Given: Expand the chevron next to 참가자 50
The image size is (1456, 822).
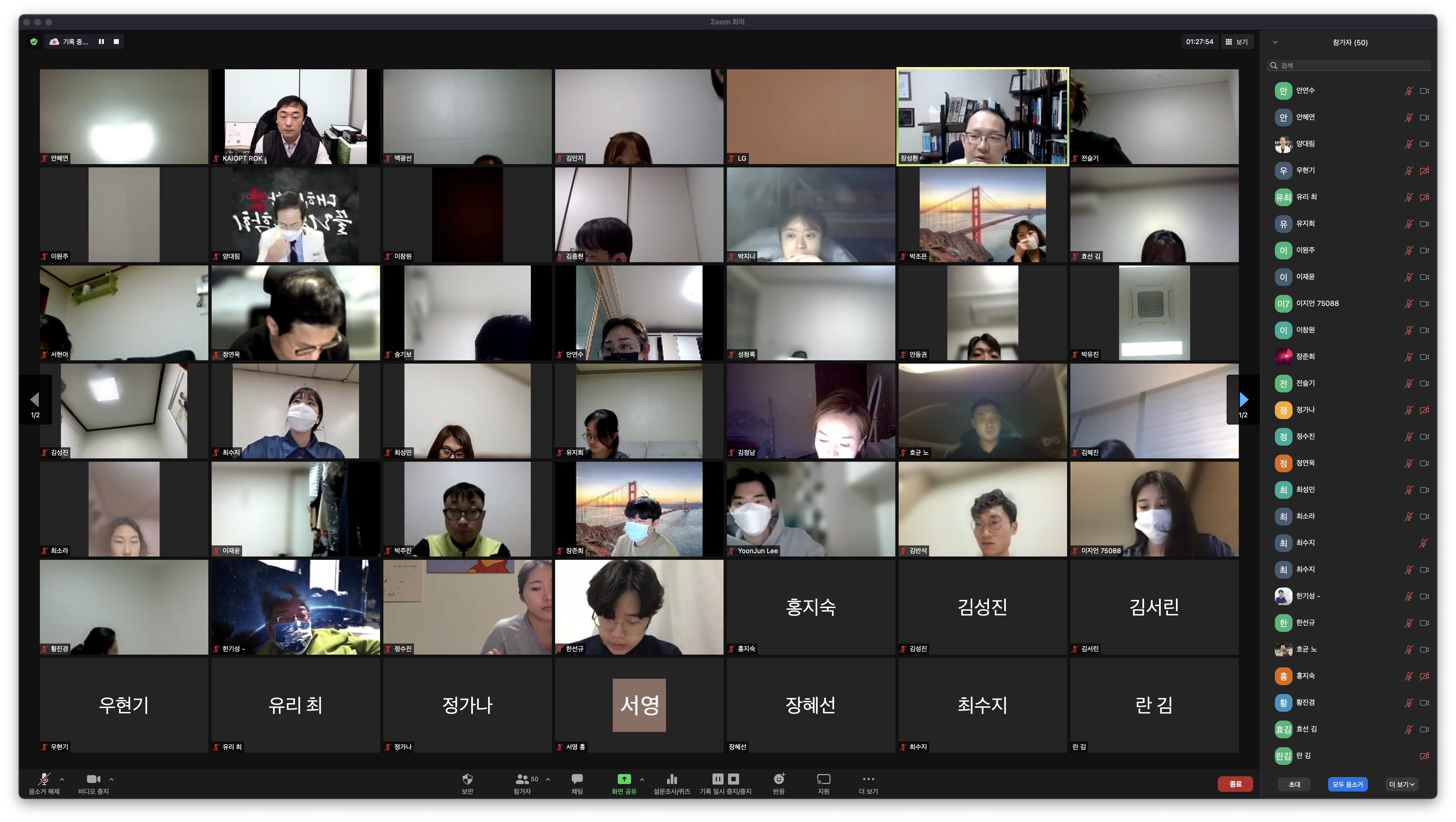Looking at the screenshot, I should [x=548, y=779].
